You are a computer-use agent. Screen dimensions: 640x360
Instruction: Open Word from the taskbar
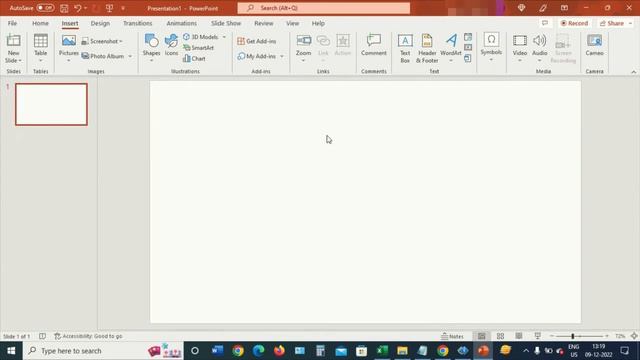tap(217, 351)
